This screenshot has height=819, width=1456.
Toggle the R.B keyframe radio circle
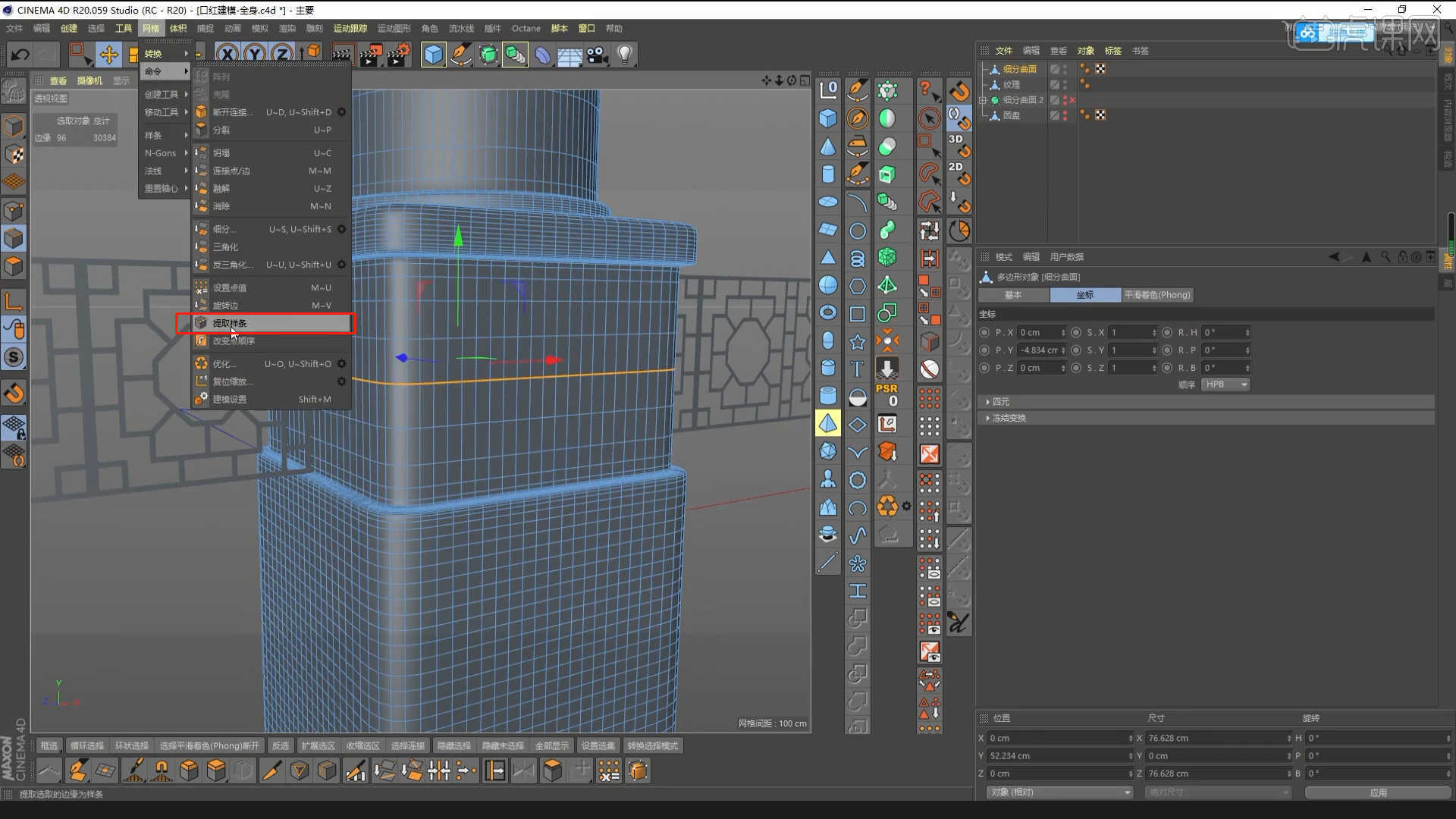point(1167,368)
